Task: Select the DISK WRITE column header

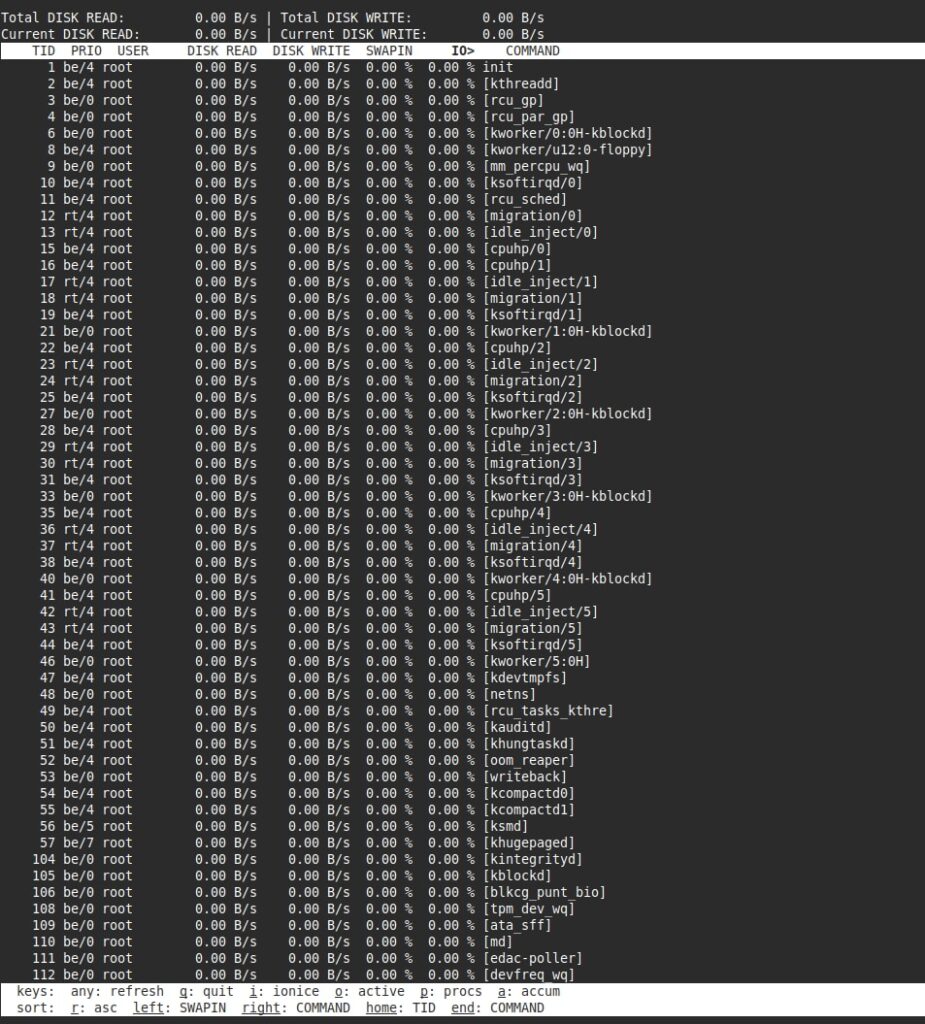Action: [311, 51]
